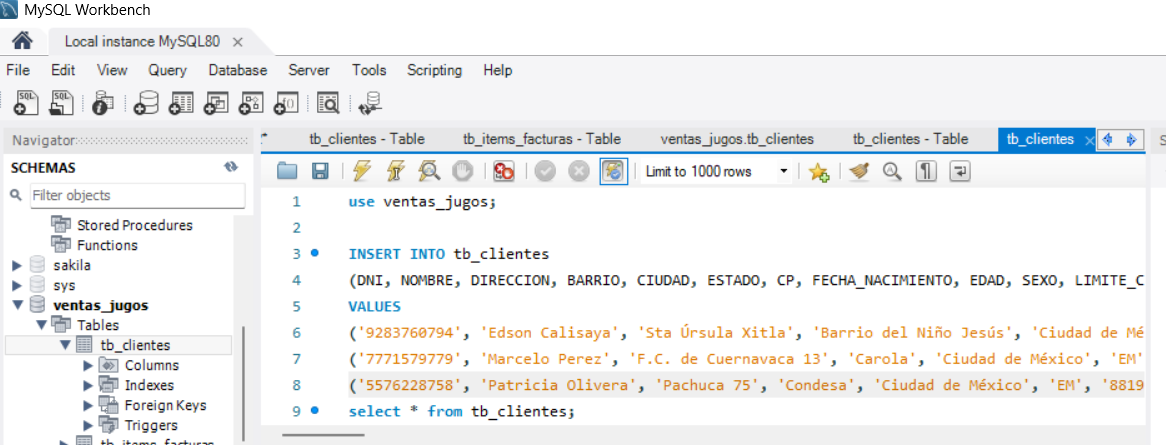Switch to Local instance MySQL80 tab
Image resolution: width=1166 pixels, height=445 pixels.
pos(142,41)
